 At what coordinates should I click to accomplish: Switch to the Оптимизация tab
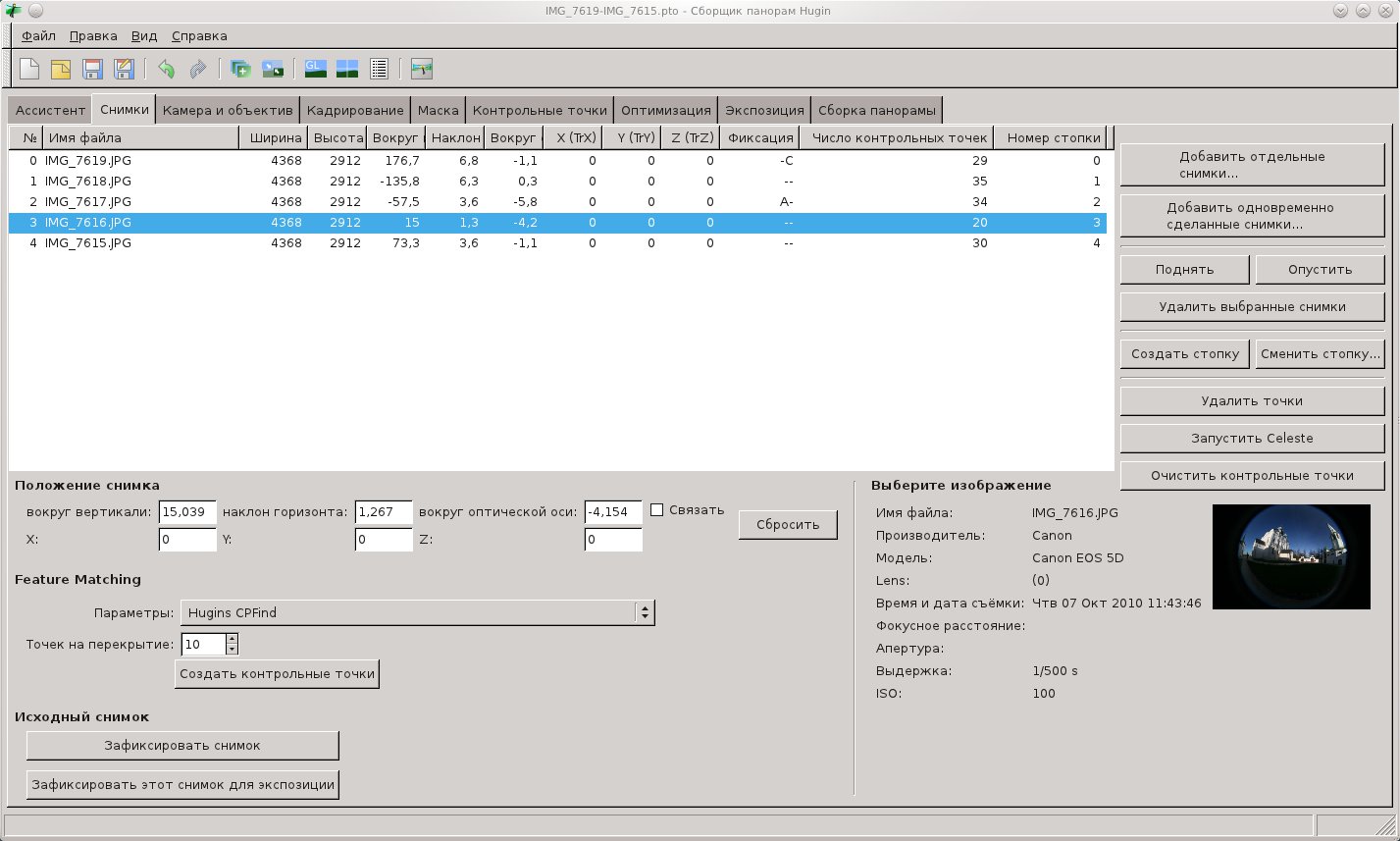pos(665,110)
